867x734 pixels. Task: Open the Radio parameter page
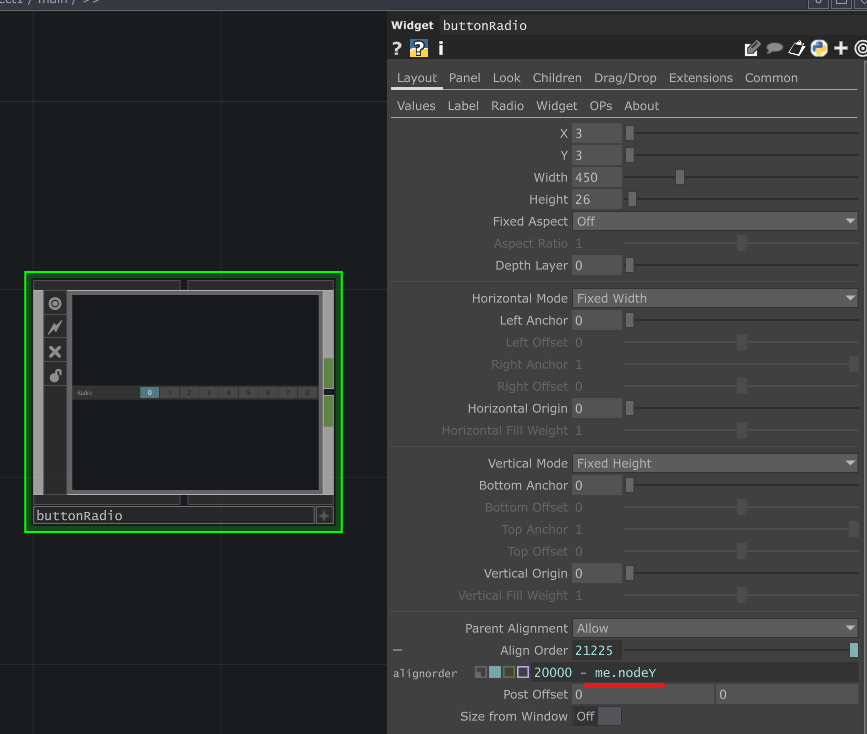(x=507, y=105)
